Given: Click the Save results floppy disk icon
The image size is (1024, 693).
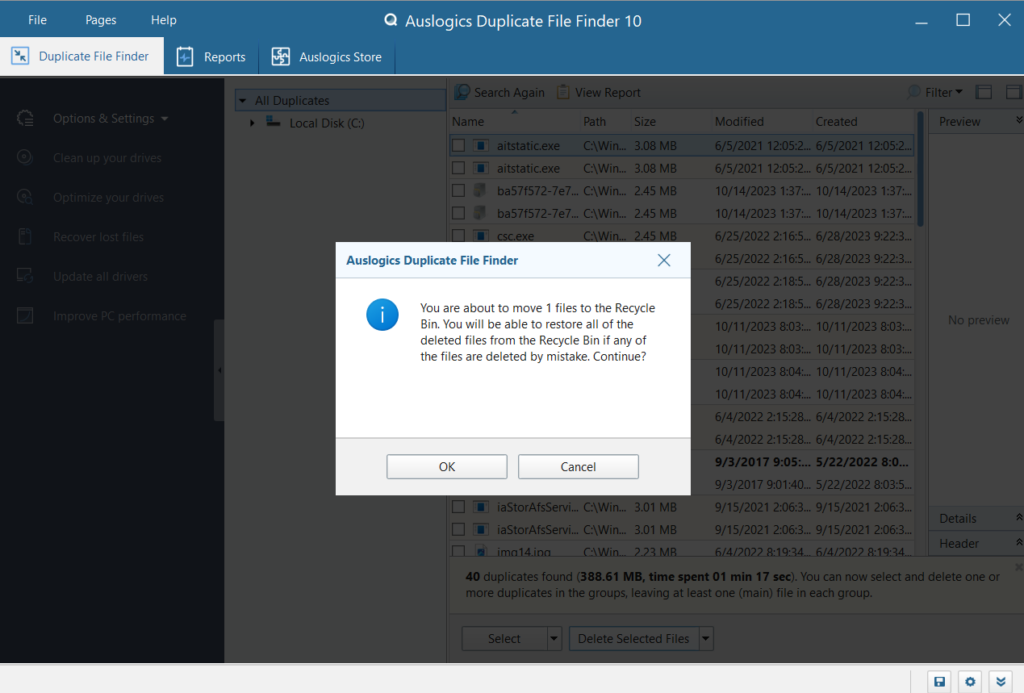Looking at the screenshot, I should 939,681.
